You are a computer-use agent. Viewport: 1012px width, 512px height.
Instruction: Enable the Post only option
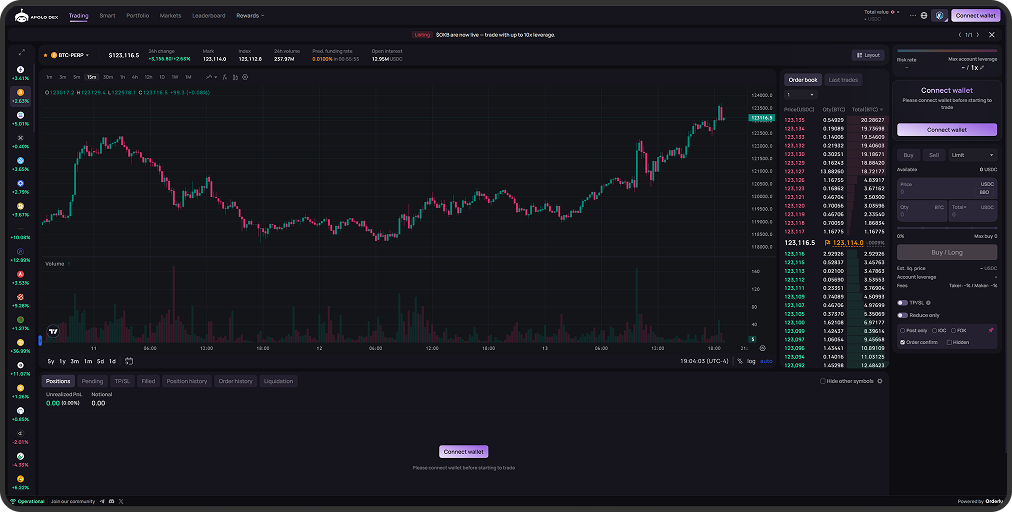tap(901, 330)
